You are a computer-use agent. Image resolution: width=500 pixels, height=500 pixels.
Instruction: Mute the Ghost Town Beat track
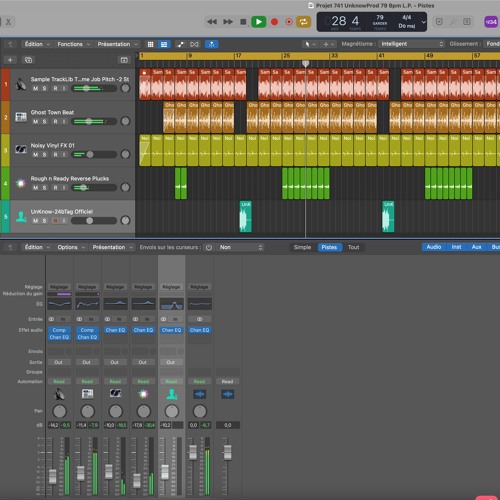(x=35, y=122)
